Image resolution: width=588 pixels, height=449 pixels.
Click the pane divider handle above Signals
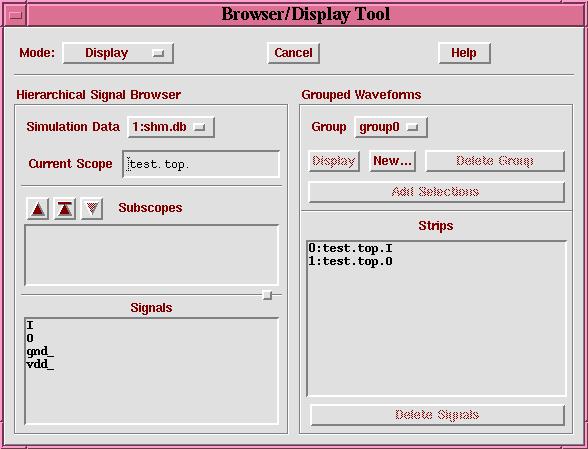267,295
